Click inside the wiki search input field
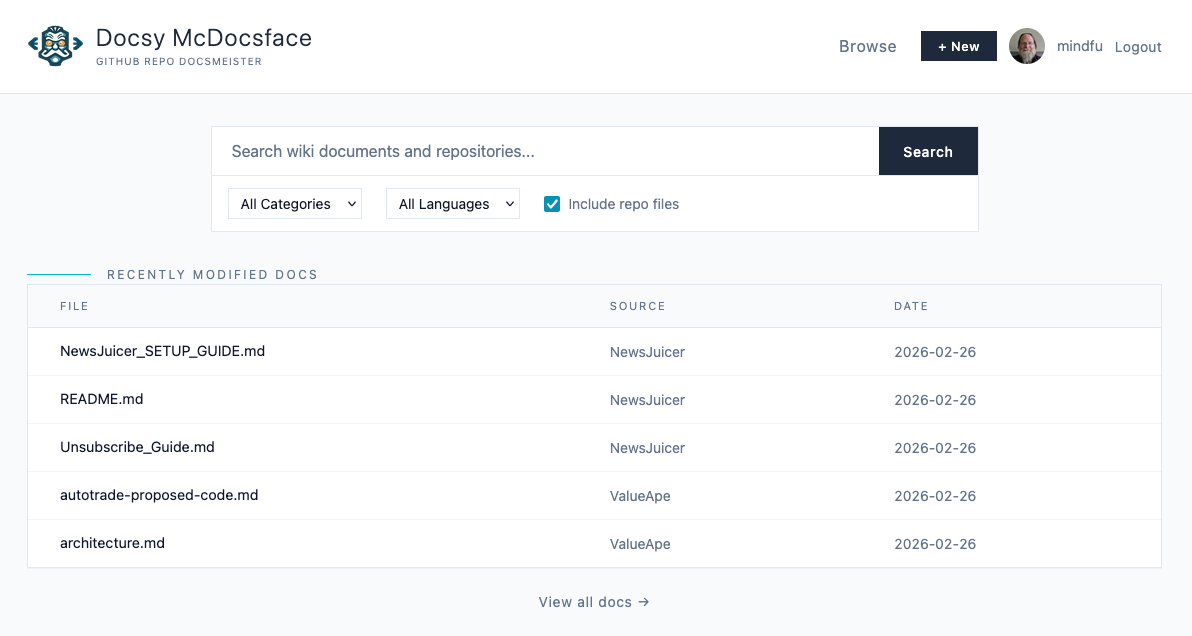 pos(544,151)
